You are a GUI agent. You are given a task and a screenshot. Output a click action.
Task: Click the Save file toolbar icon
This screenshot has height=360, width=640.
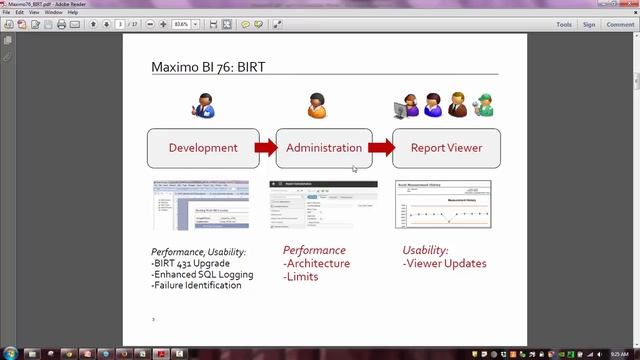pyautogui.click(x=48, y=24)
